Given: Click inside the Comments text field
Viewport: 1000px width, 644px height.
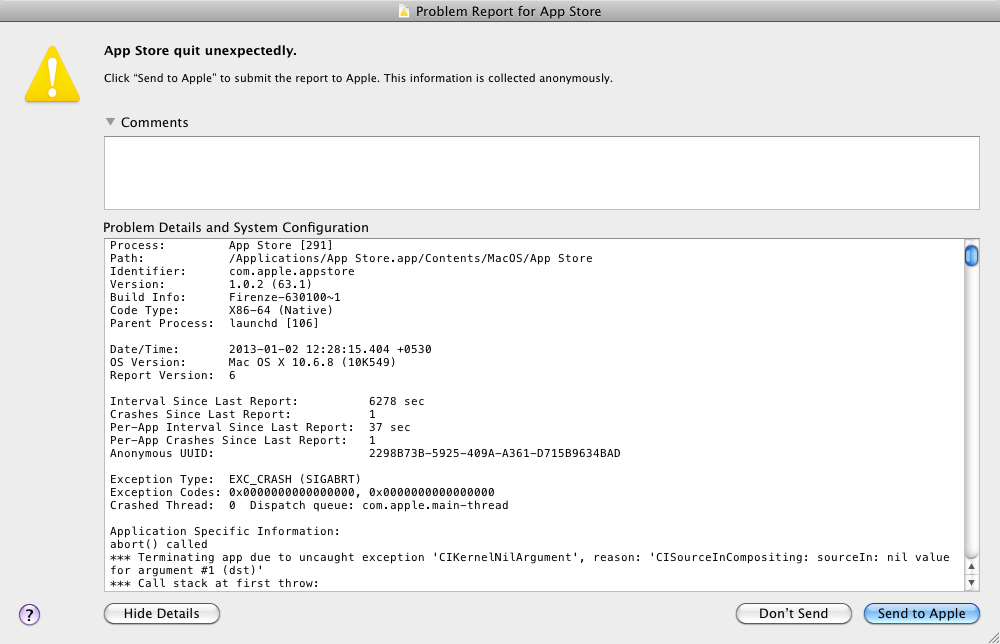Looking at the screenshot, I should 541,173.
